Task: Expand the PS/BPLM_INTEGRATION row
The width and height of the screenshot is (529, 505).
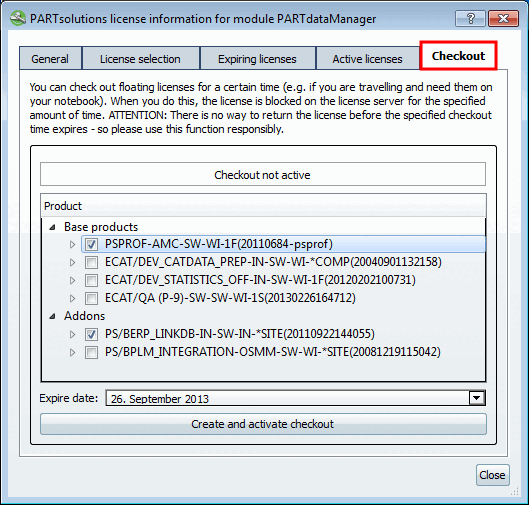Action: (72, 353)
